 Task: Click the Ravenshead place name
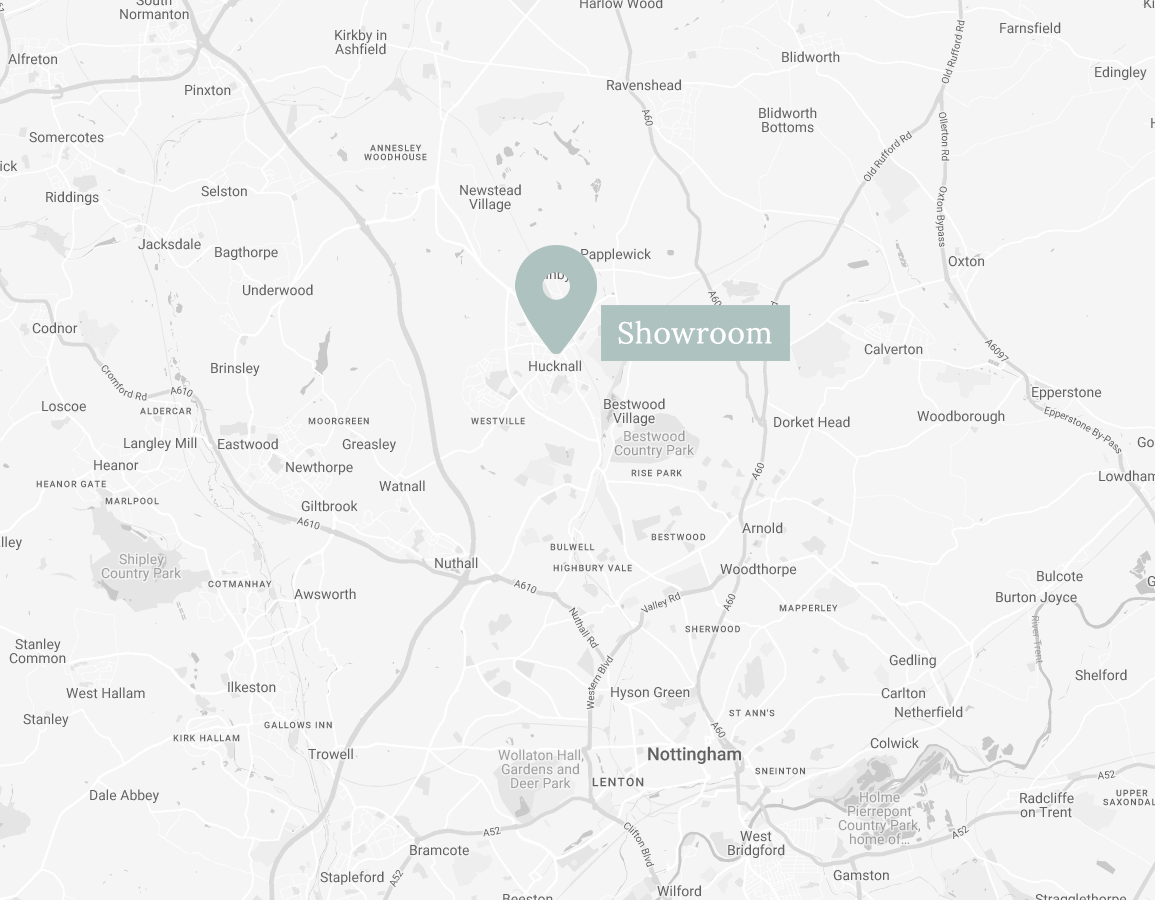(x=644, y=85)
